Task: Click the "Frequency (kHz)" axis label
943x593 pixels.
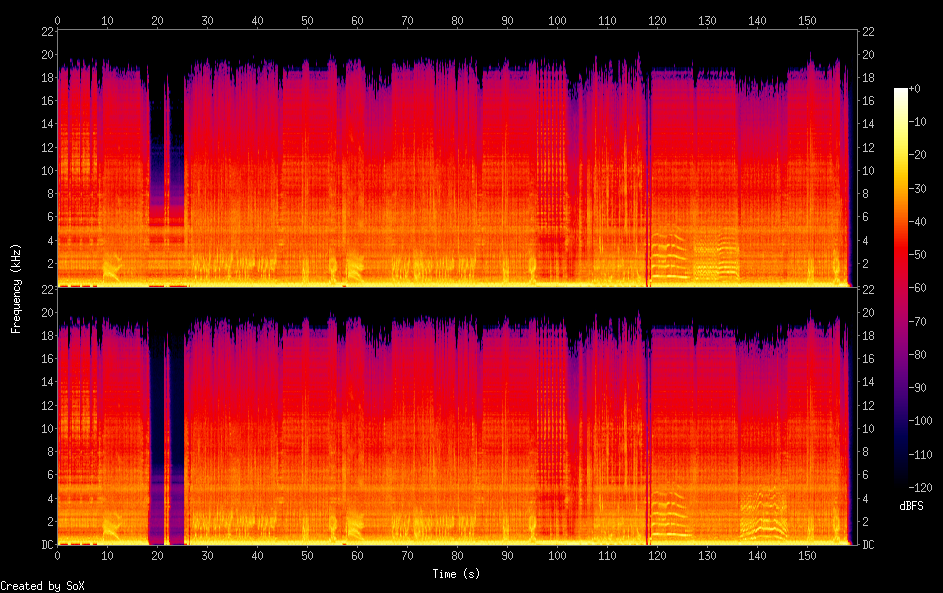Action: tap(16, 288)
